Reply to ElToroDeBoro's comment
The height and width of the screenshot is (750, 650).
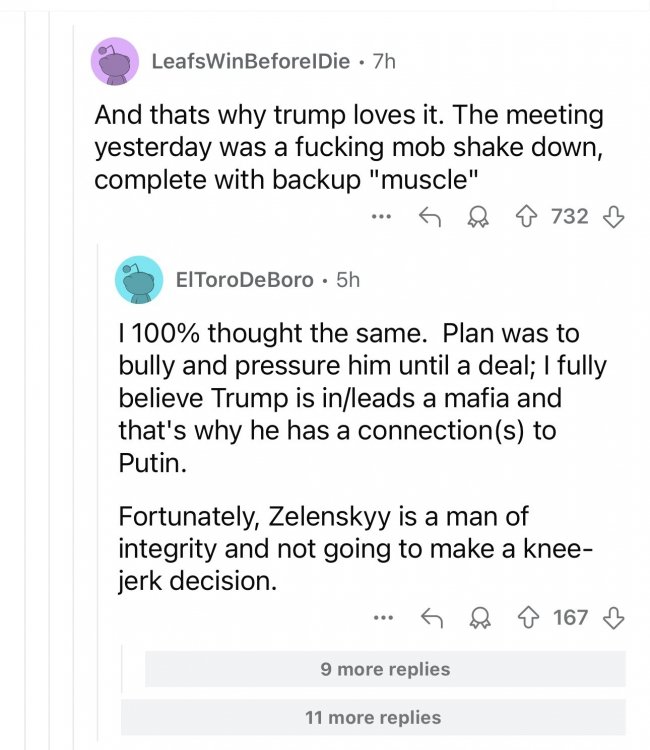[x=431, y=617]
